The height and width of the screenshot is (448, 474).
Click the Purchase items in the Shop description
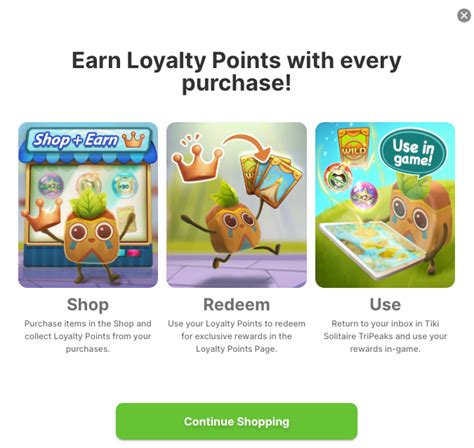88,336
